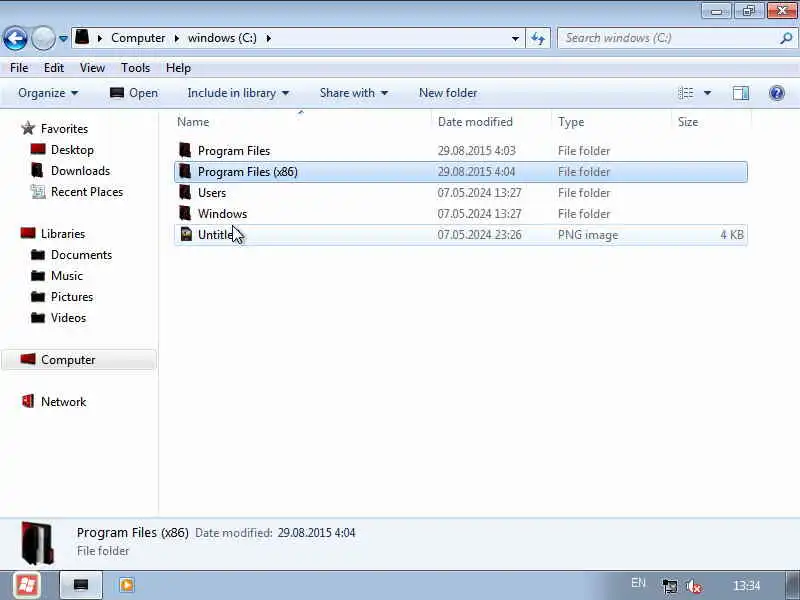Image resolution: width=800 pixels, height=600 pixels.
Task: Open More view options arrow
Action: tap(707, 93)
